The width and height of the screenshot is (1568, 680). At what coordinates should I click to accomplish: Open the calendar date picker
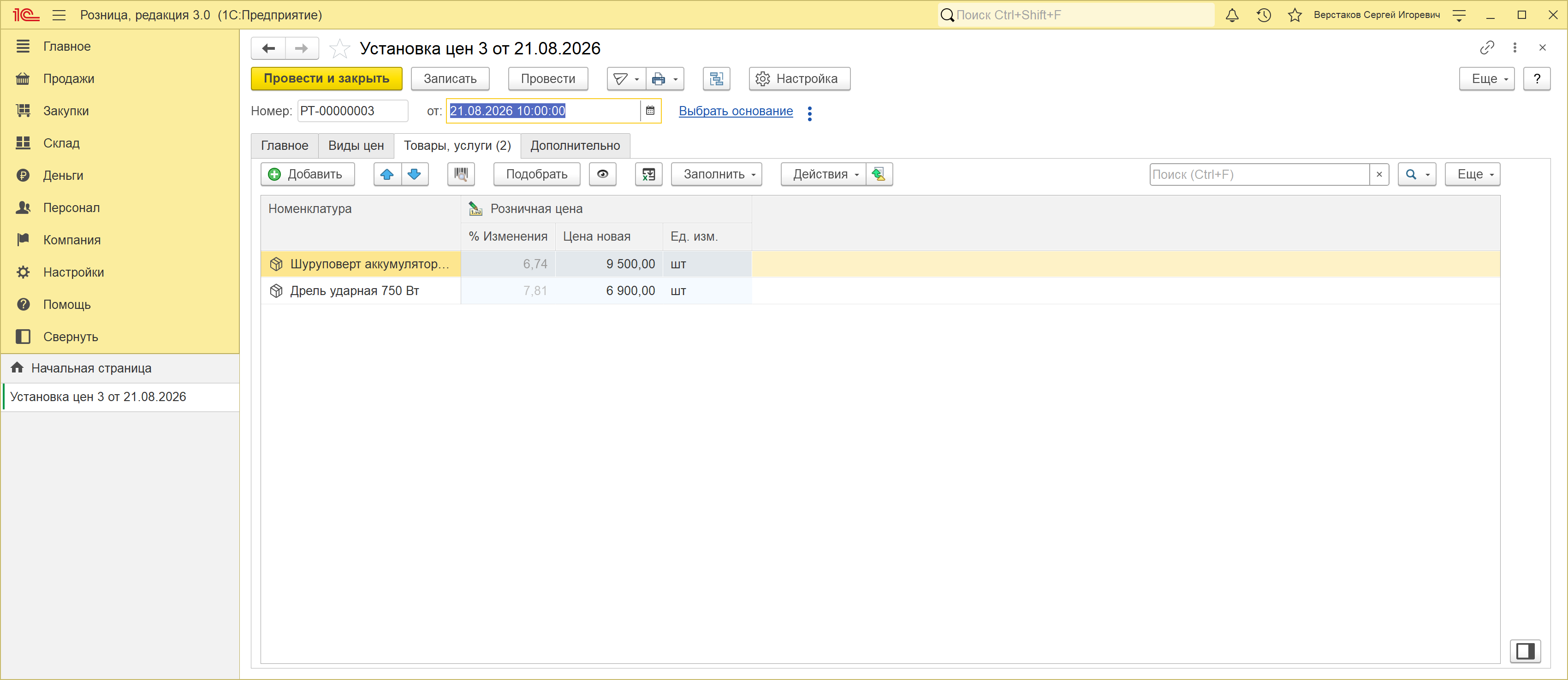point(650,111)
